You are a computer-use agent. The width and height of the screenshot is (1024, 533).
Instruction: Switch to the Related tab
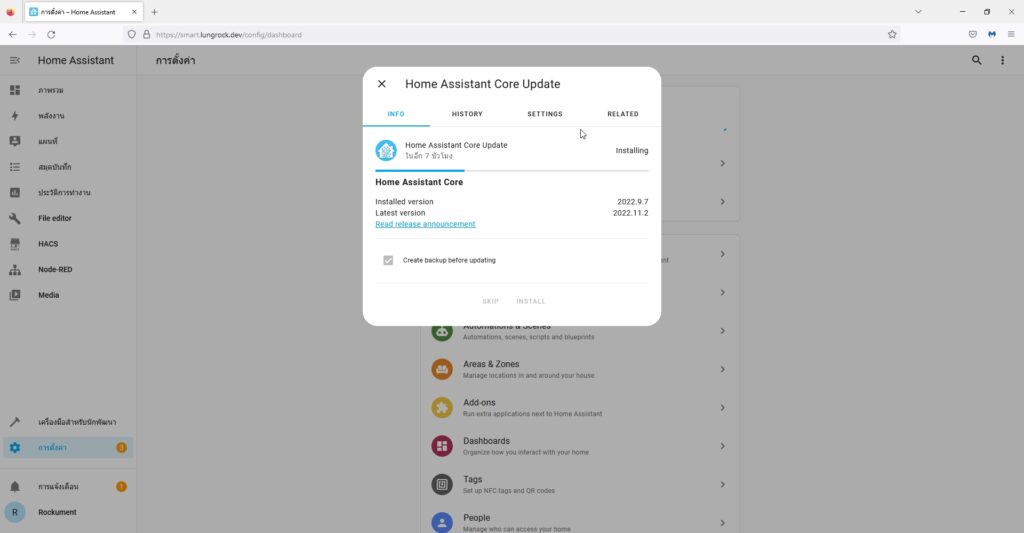coord(622,114)
